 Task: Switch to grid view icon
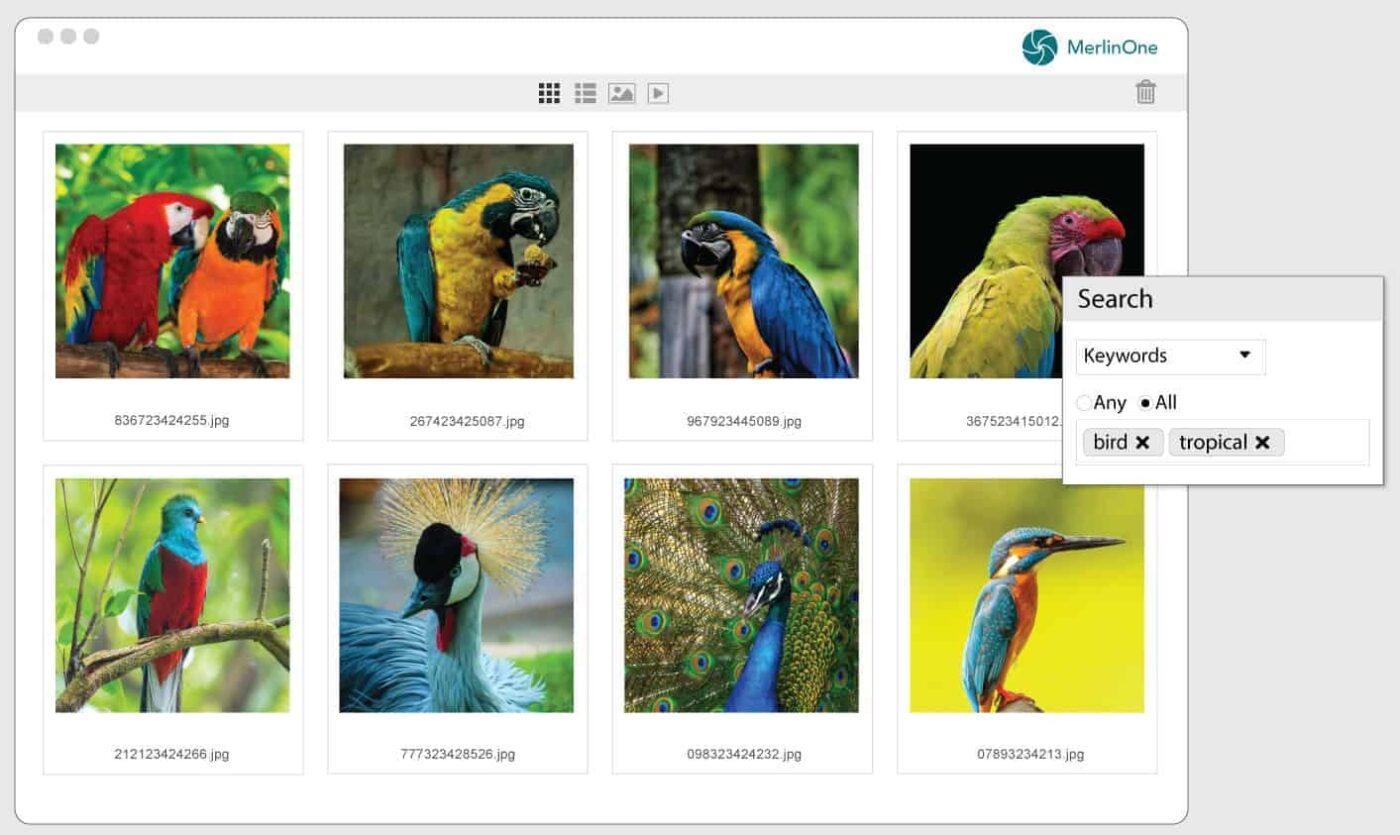pyautogui.click(x=549, y=93)
